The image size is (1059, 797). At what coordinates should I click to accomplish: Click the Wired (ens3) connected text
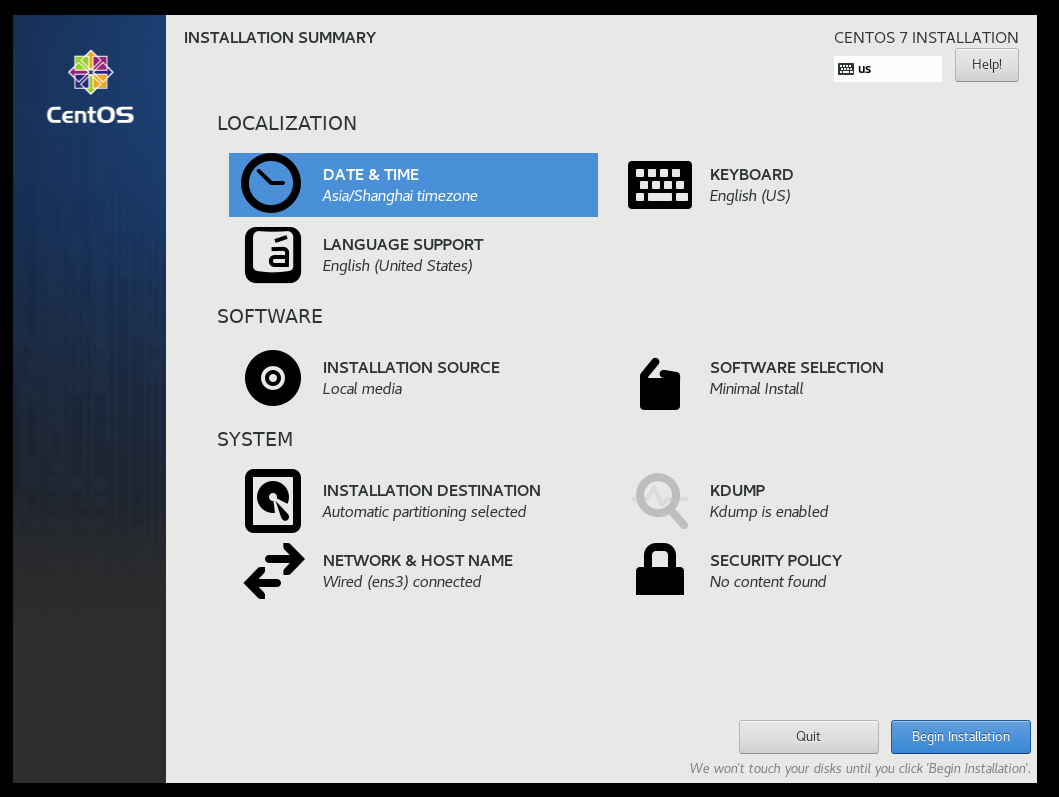[402, 582]
